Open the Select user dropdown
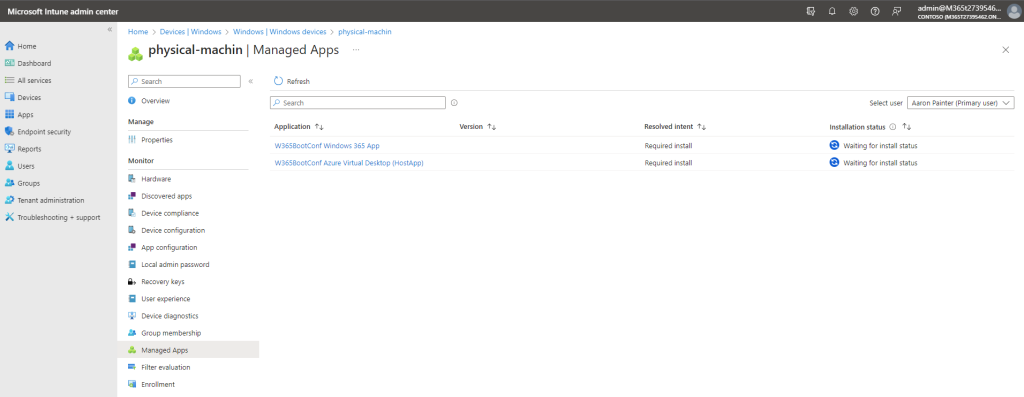The image size is (1024, 397). tap(960, 103)
